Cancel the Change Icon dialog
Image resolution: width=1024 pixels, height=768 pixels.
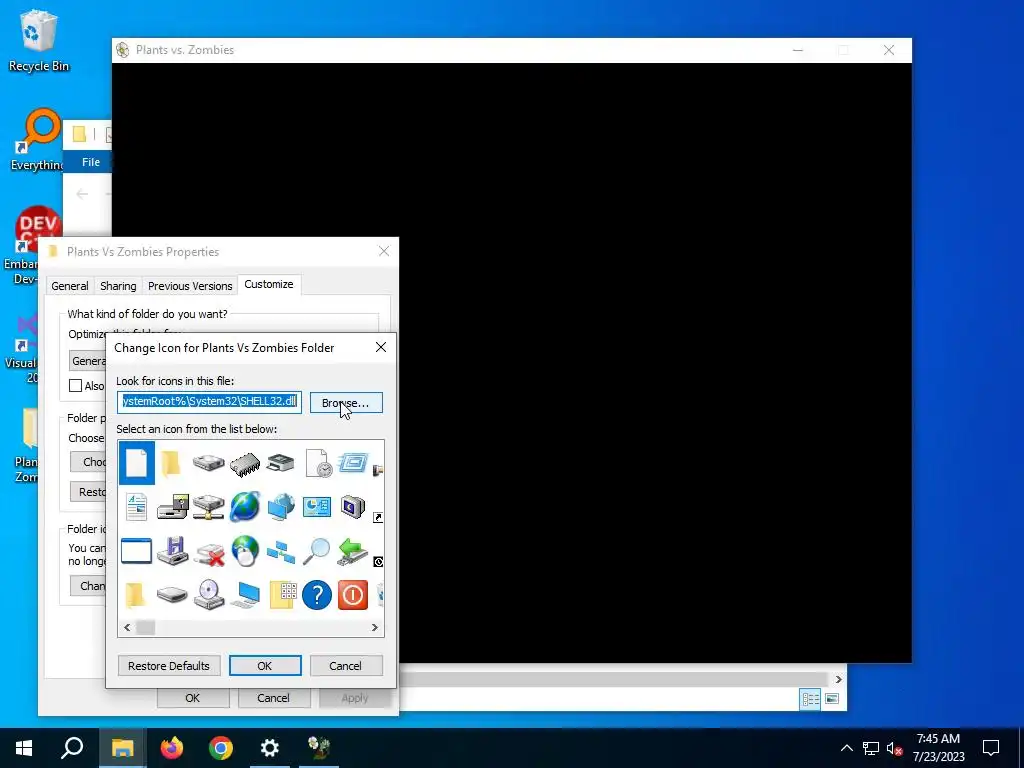pos(346,665)
